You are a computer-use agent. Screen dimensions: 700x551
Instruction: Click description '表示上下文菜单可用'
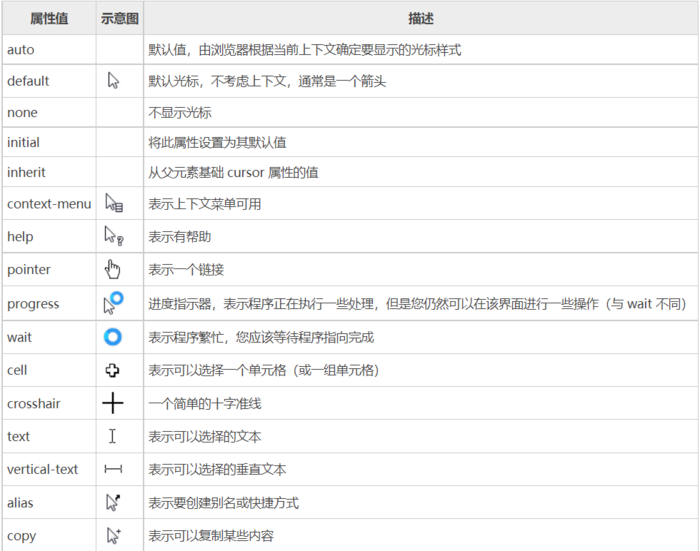(204, 204)
